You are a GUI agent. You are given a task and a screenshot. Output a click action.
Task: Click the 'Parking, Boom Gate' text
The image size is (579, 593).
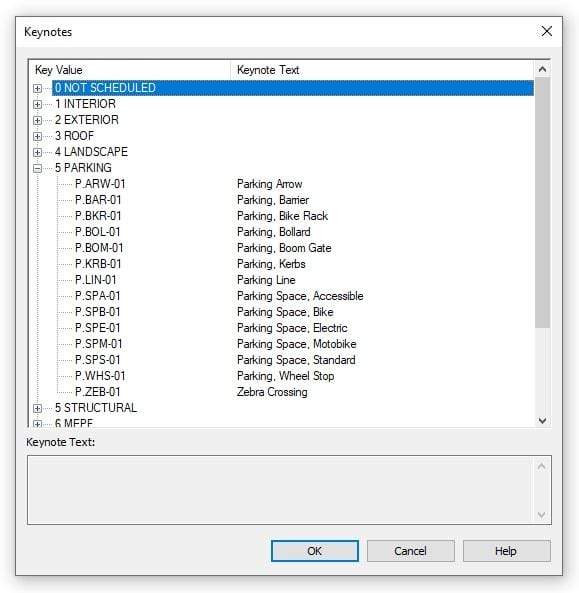284,248
